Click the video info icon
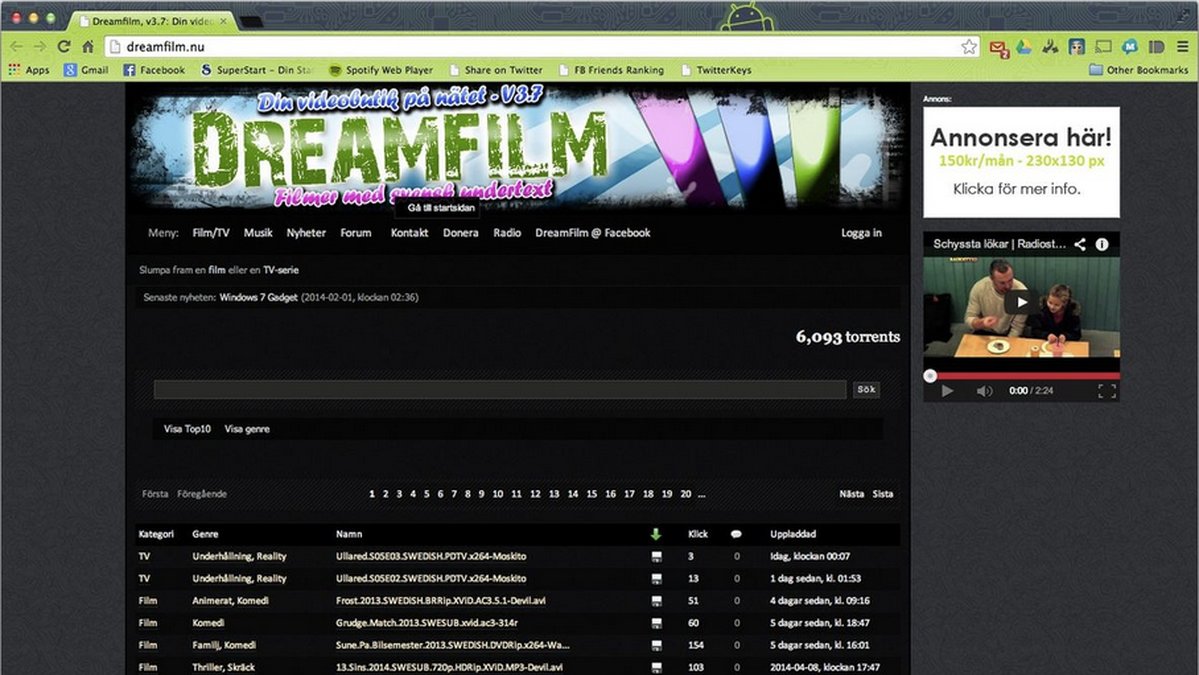The width and height of the screenshot is (1199, 675). click(x=1102, y=244)
